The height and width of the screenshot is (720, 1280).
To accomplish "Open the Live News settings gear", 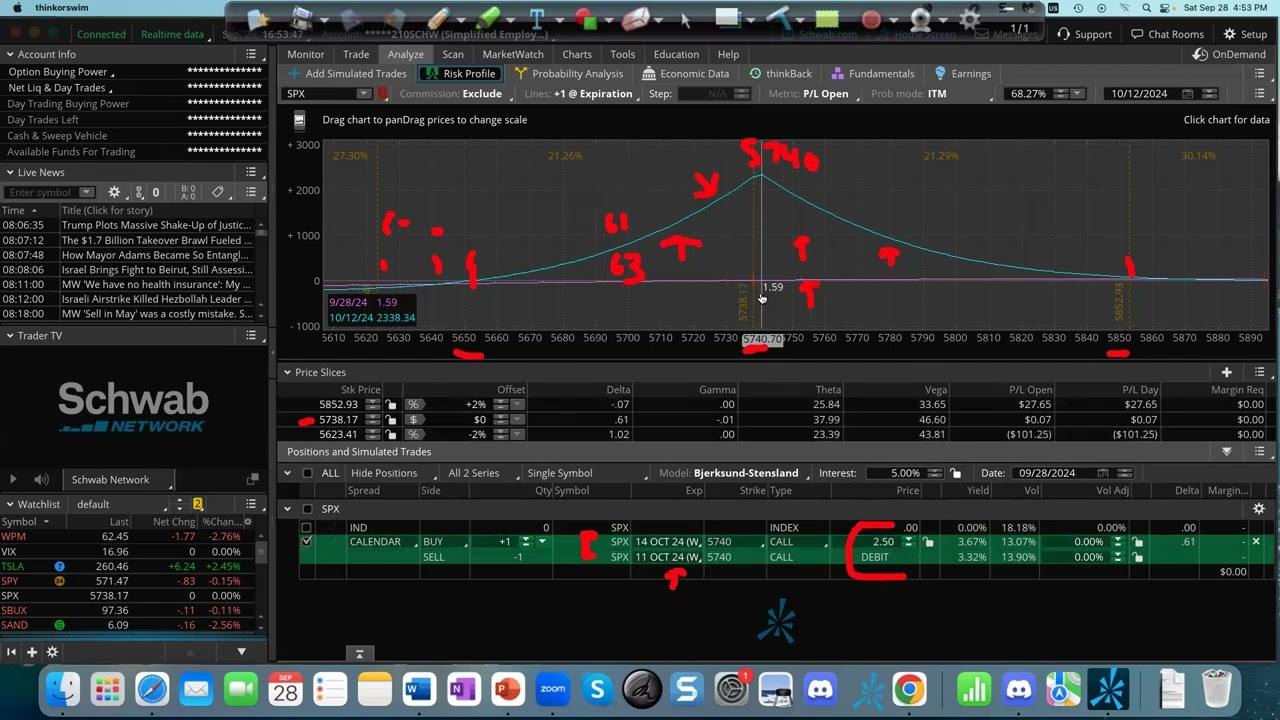I will (114, 192).
